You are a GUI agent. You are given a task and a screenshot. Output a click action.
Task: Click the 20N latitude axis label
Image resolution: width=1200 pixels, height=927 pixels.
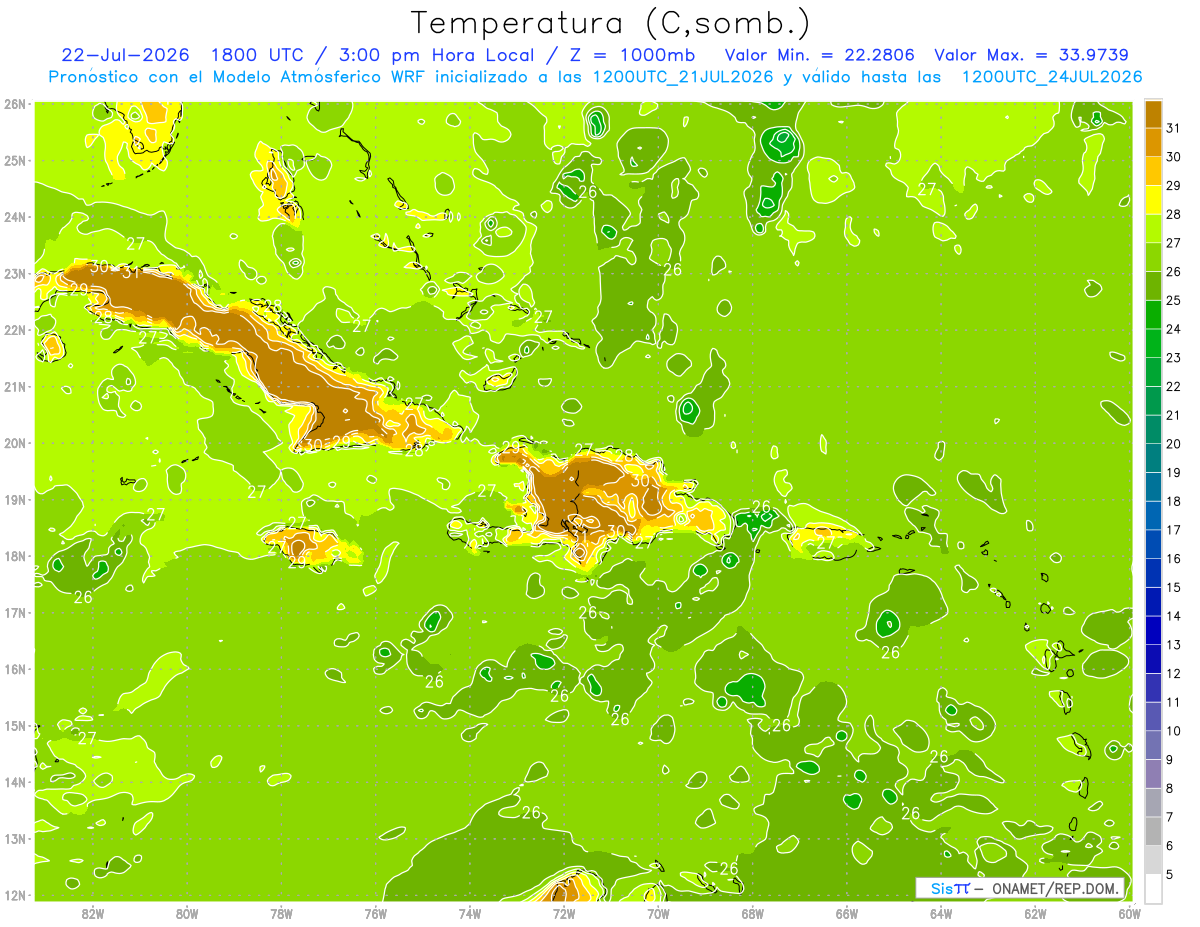coord(14,443)
